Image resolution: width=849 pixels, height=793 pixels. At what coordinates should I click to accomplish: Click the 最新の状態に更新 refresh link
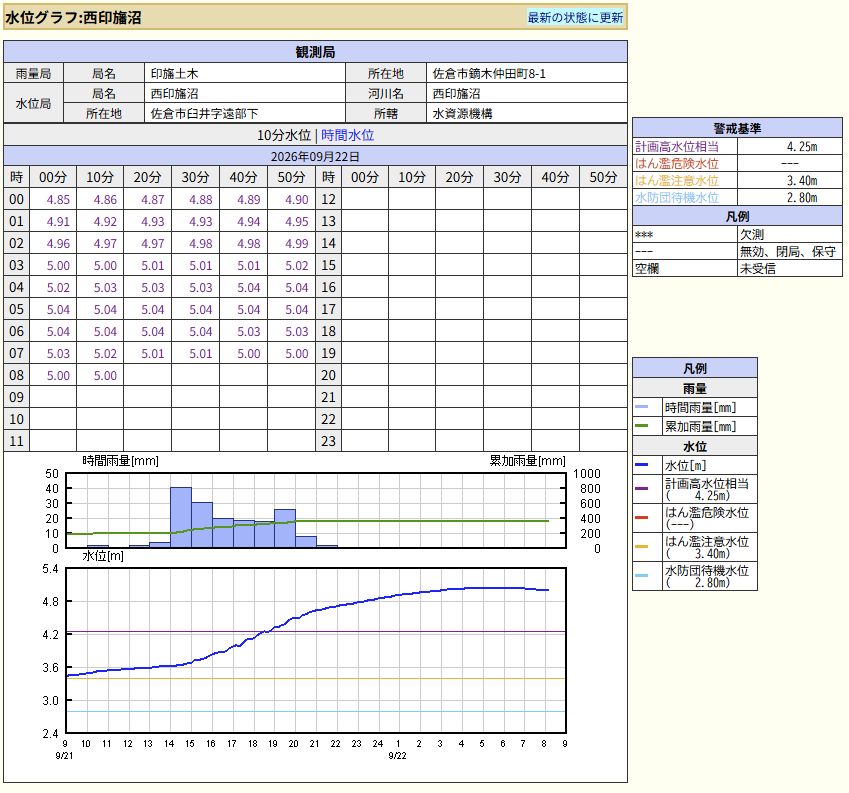click(575, 17)
